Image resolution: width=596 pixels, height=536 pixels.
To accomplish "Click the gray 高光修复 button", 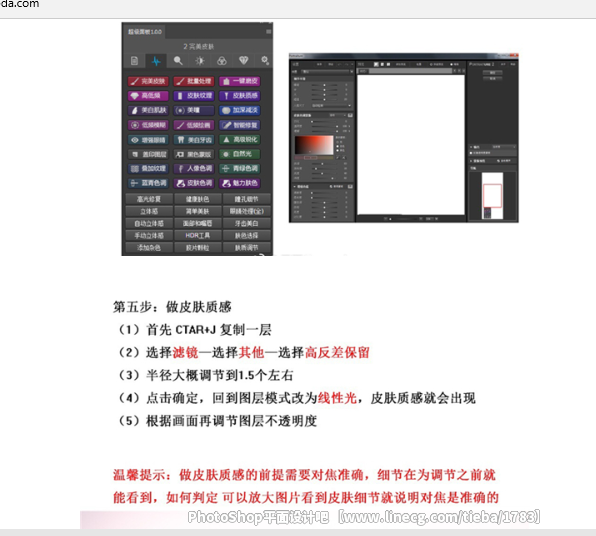I will [x=149, y=199].
